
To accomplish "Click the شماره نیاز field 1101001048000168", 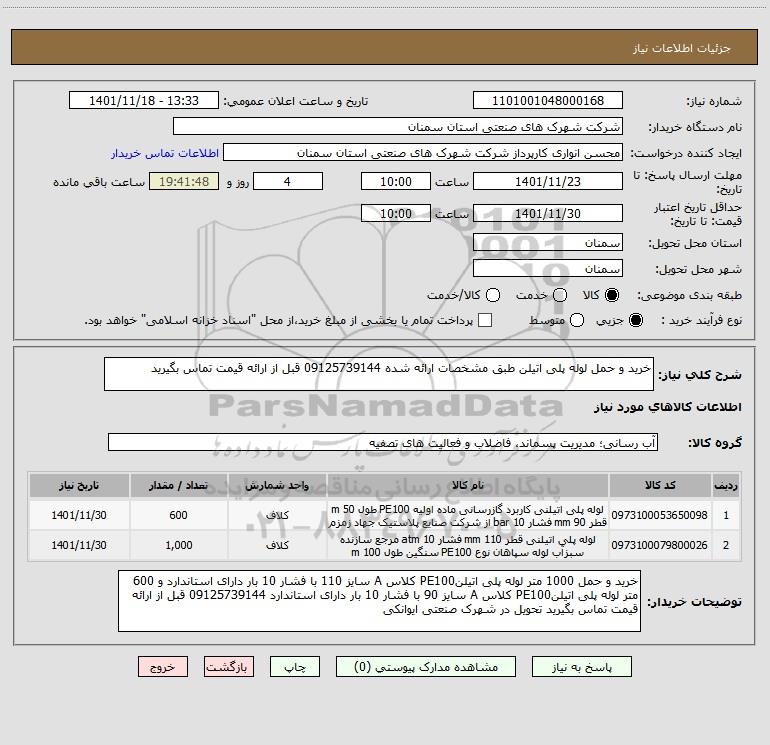I will click(548, 101).
